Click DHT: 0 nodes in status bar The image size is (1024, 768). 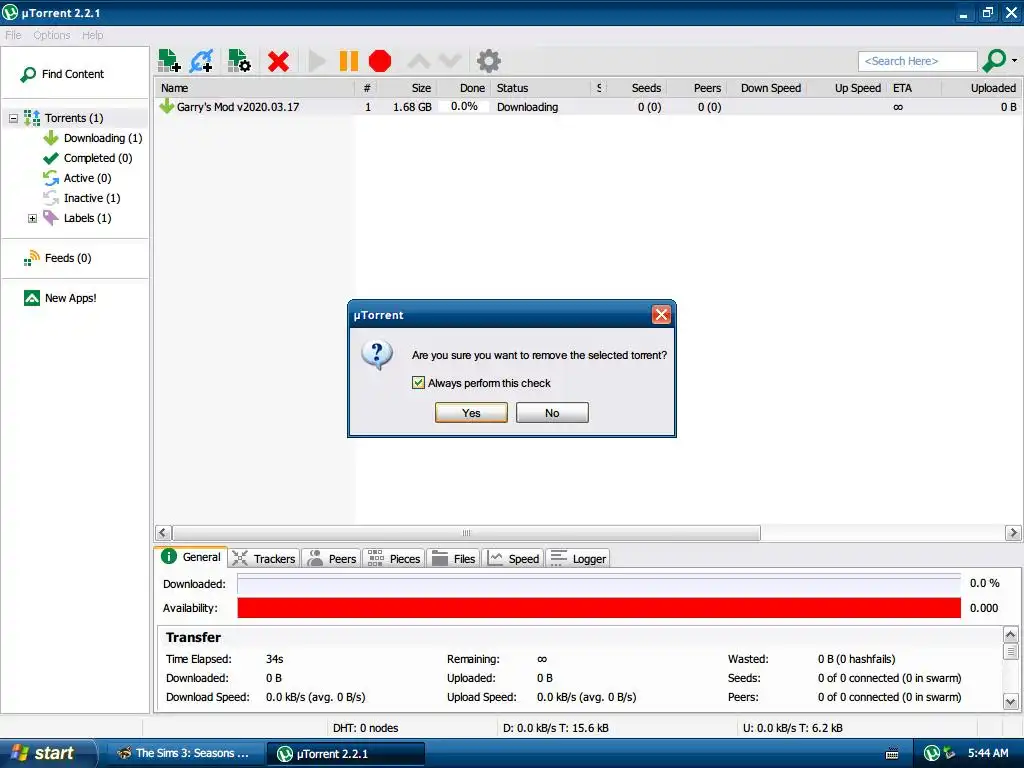pos(365,728)
